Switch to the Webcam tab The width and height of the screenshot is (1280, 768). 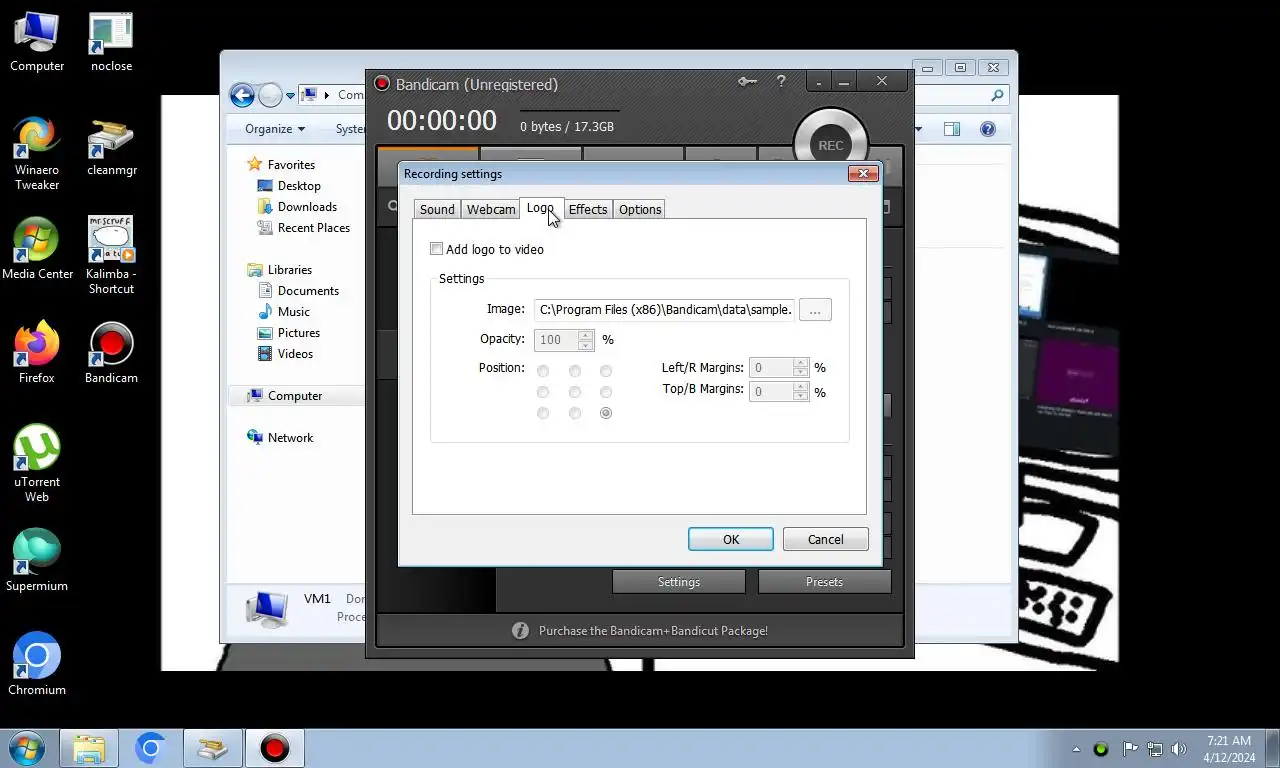(491, 209)
